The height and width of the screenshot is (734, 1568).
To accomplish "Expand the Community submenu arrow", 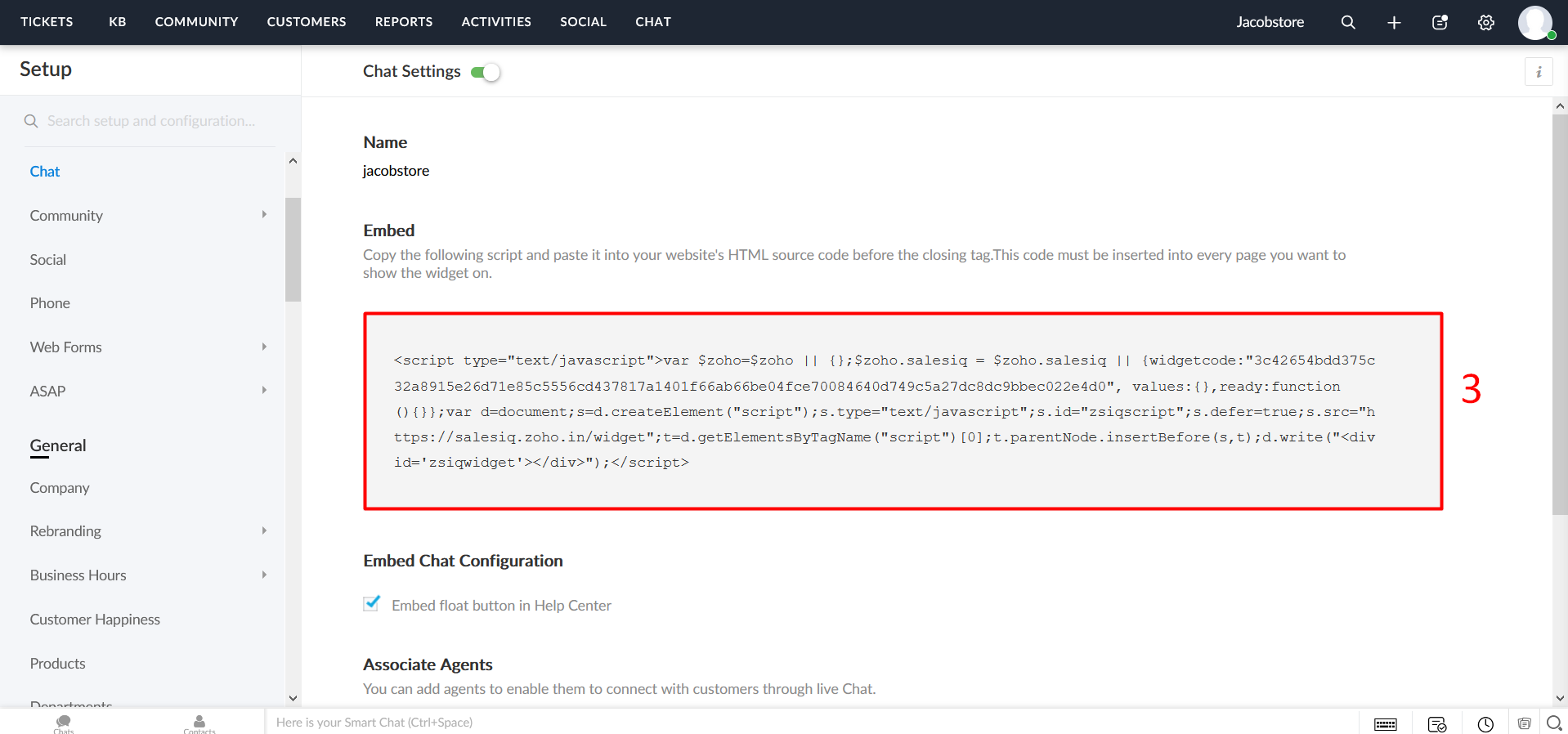I will click(264, 215).
